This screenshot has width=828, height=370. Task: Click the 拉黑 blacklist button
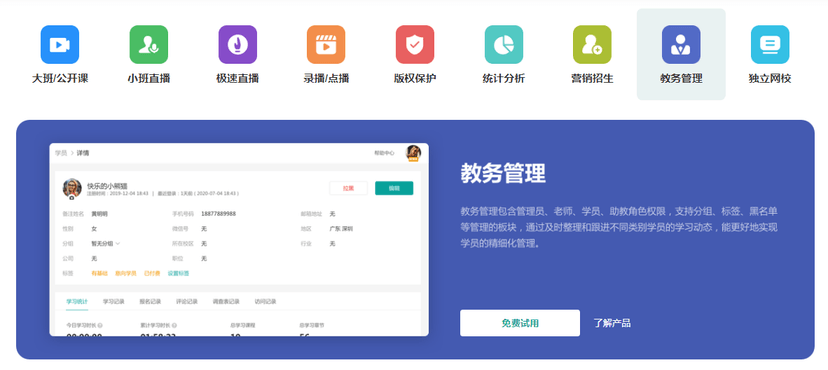348,188
